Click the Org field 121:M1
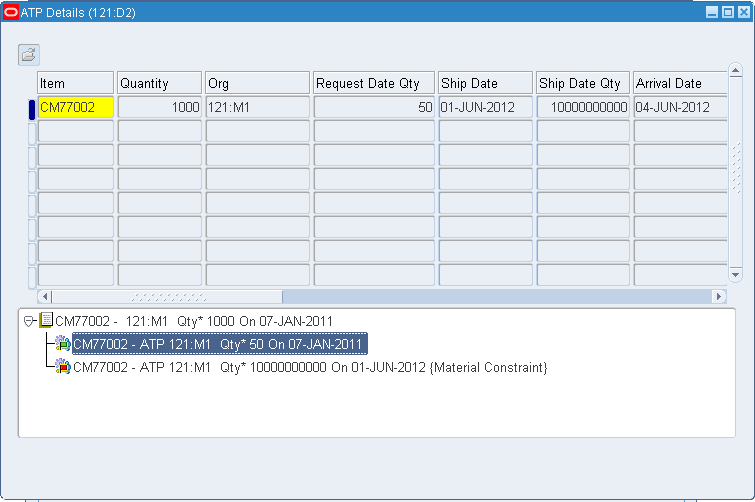The image size is (755, 502). pyautogui.click(x=258, y=107)
